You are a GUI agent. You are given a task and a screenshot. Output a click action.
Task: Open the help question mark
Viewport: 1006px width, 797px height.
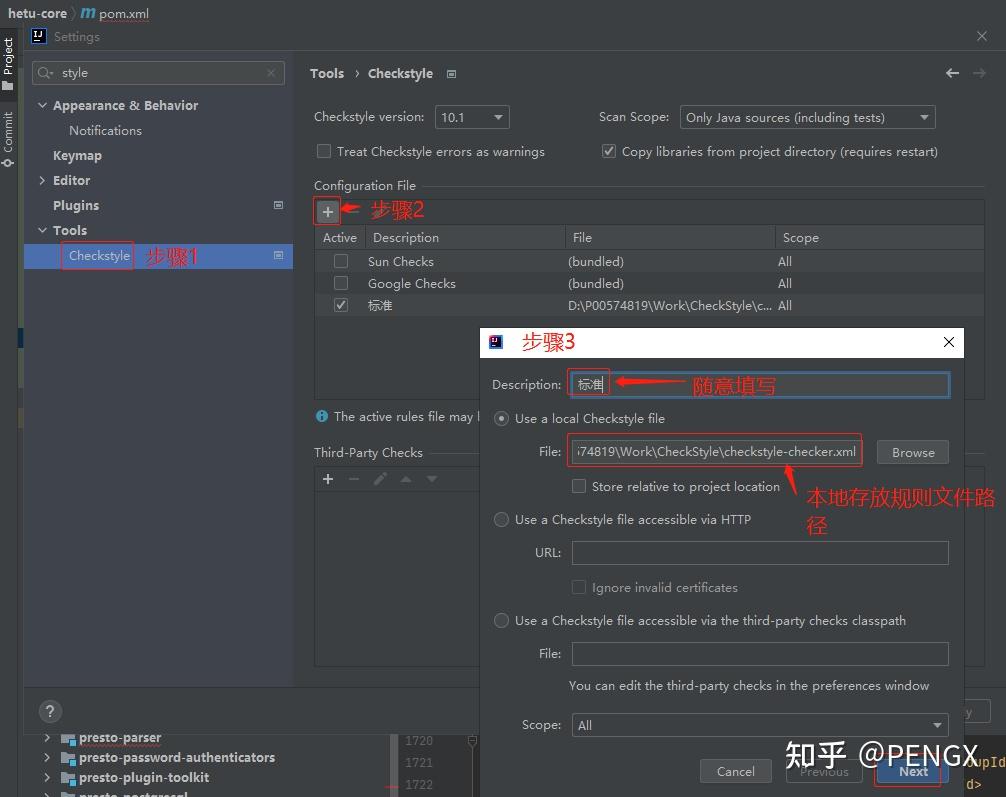[x=50, y=711]
